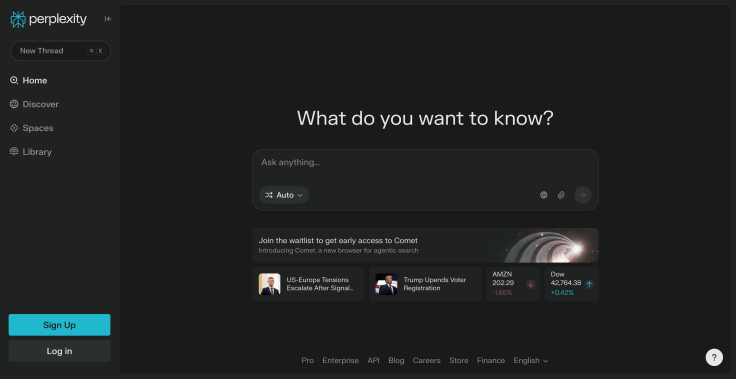This screenshot has width=736, height=379.
Task: Open search sources globe icon
Action: (x=544, y=195)
